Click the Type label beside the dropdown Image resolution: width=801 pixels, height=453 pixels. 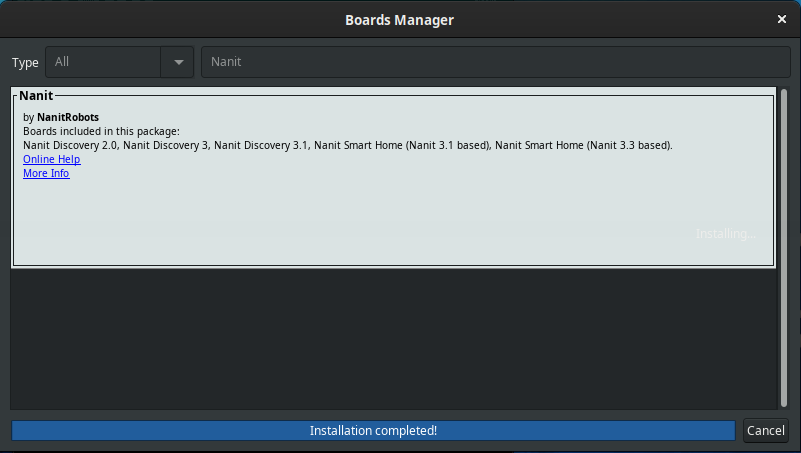25,63
